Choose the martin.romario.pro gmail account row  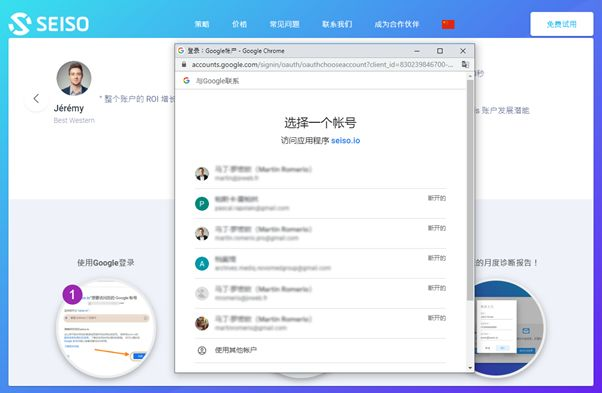click(320, 234)
